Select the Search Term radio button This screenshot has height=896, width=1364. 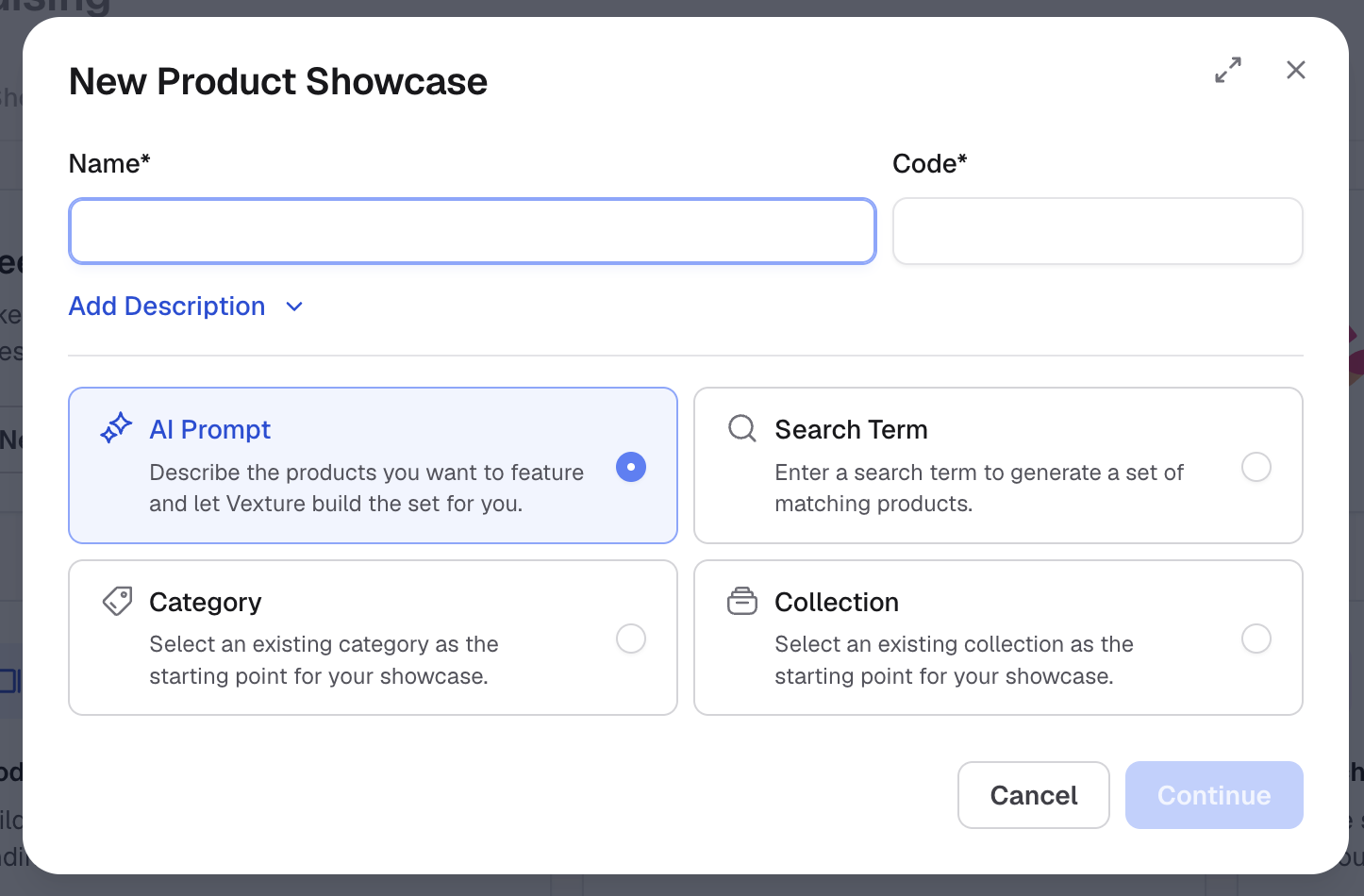pyautogui.click(x=1256, y=467)
